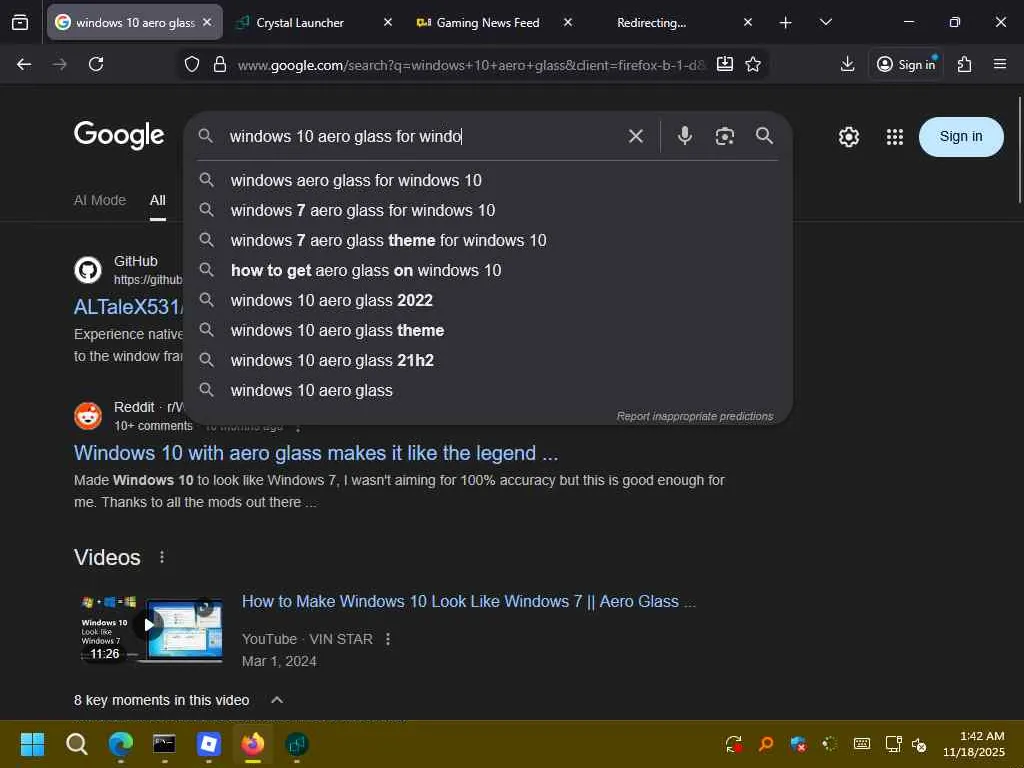Open the blue square app in taskbar
This screenshot has height=768, width=1024.
point(208,743)
